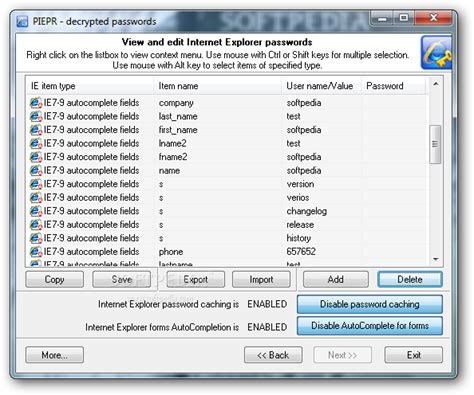
Task: Click the IE icon beside the changelog row
Action: tap(36, 211)
